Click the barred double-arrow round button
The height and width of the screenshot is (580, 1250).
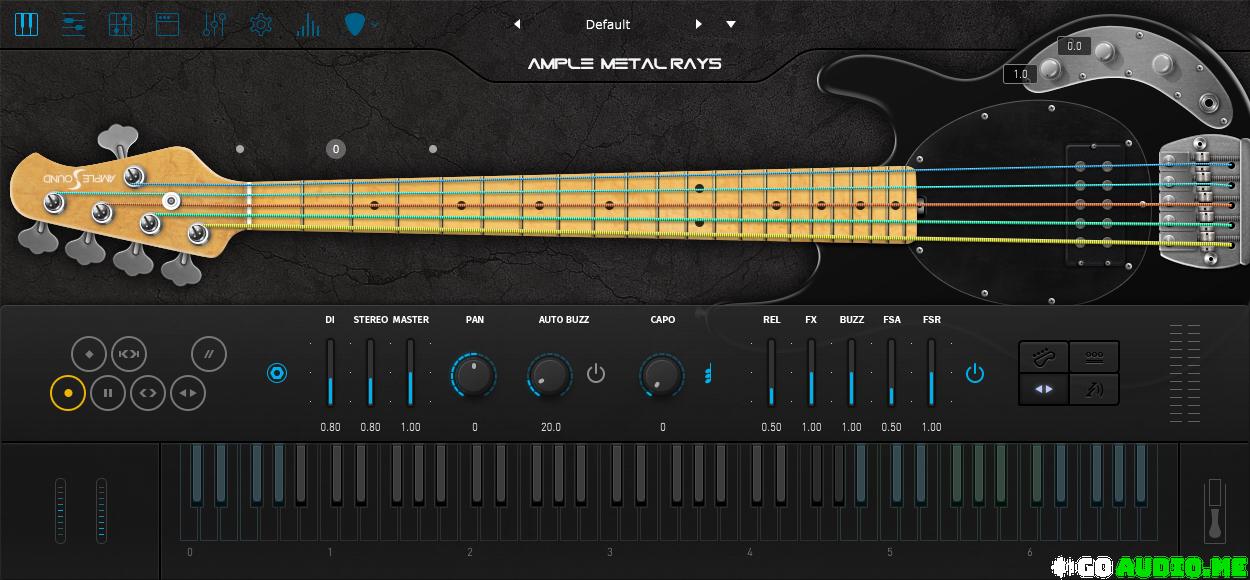click(x=129, y=354)
